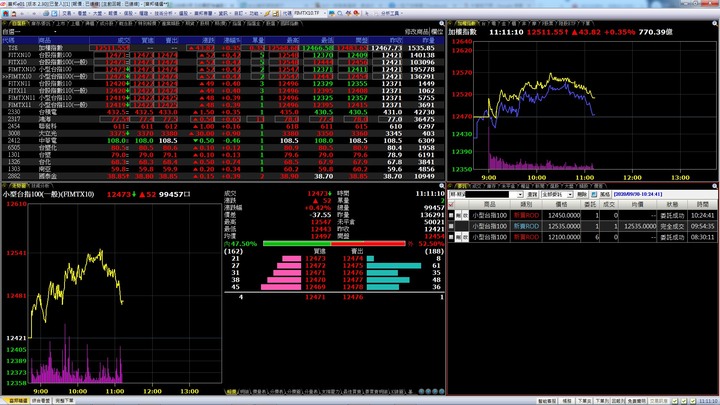Screen dimensions: 720x405
Task: Click the 修改商品 button
Action: (416, 32)
